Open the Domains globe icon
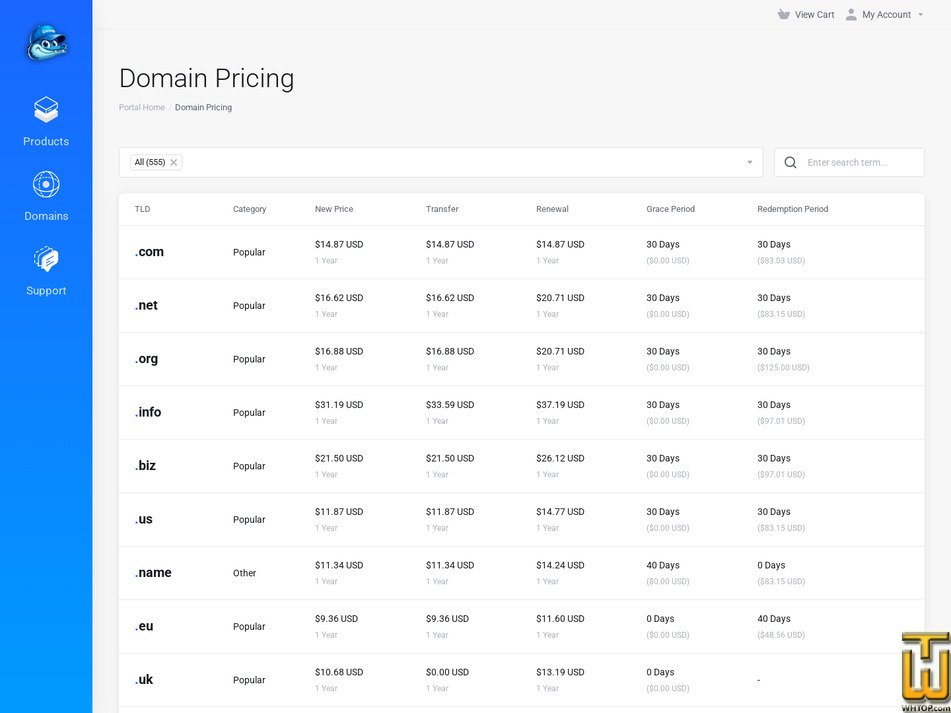951x713 pixels. click(46, 184)
